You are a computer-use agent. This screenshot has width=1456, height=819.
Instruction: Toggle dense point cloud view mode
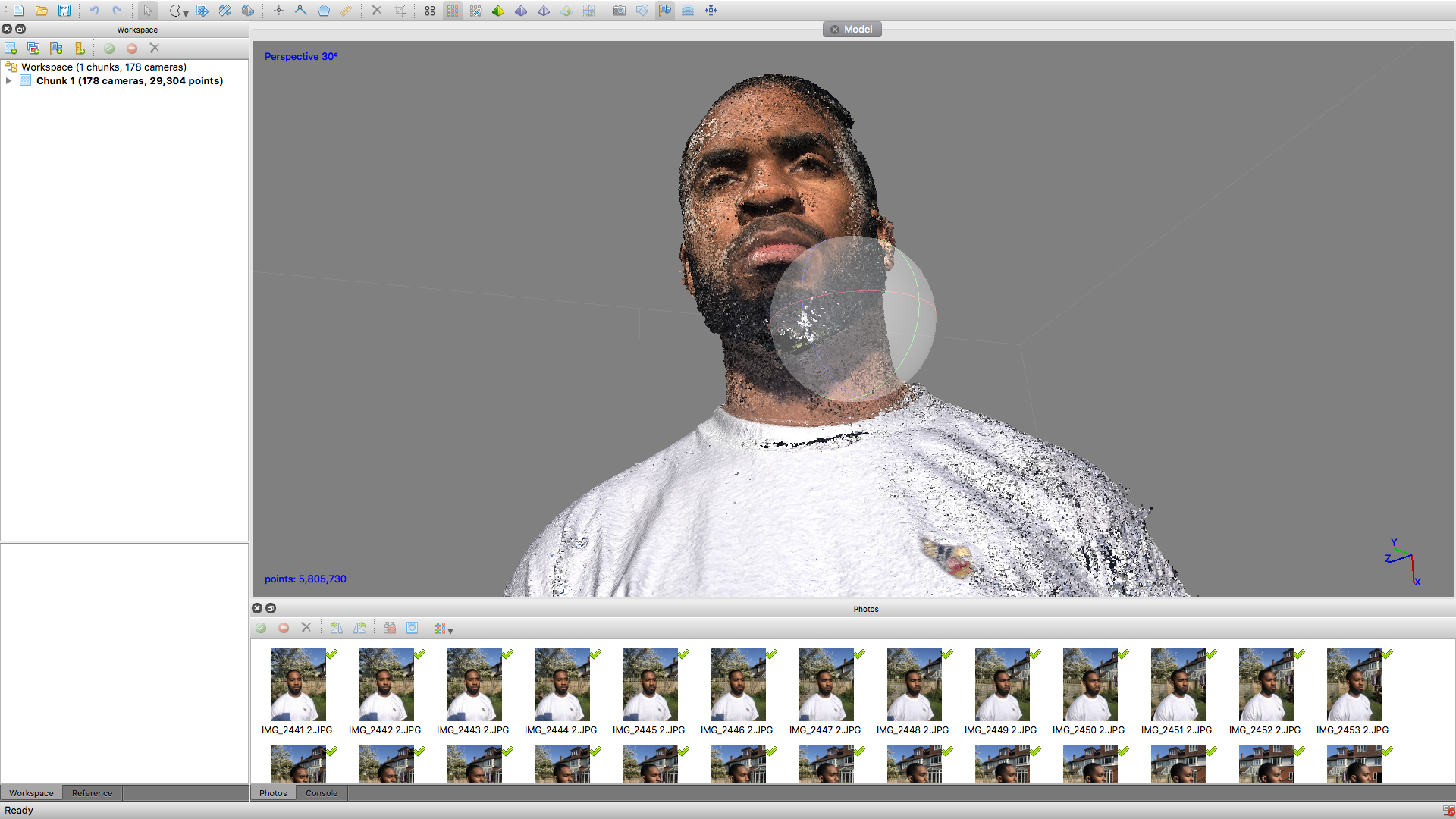453,11
